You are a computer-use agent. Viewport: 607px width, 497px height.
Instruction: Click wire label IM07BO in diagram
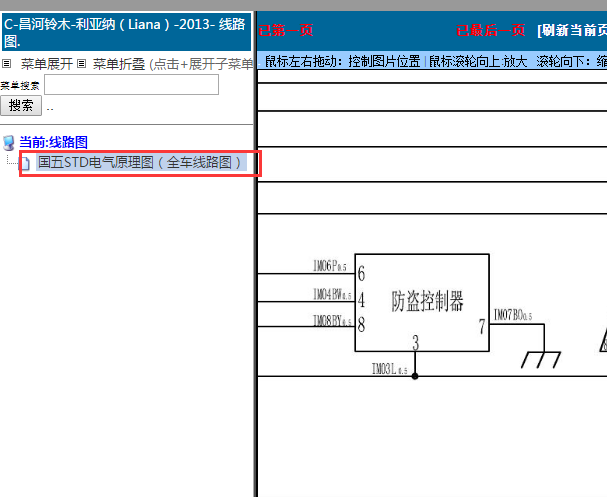click(x=513, y=315)
